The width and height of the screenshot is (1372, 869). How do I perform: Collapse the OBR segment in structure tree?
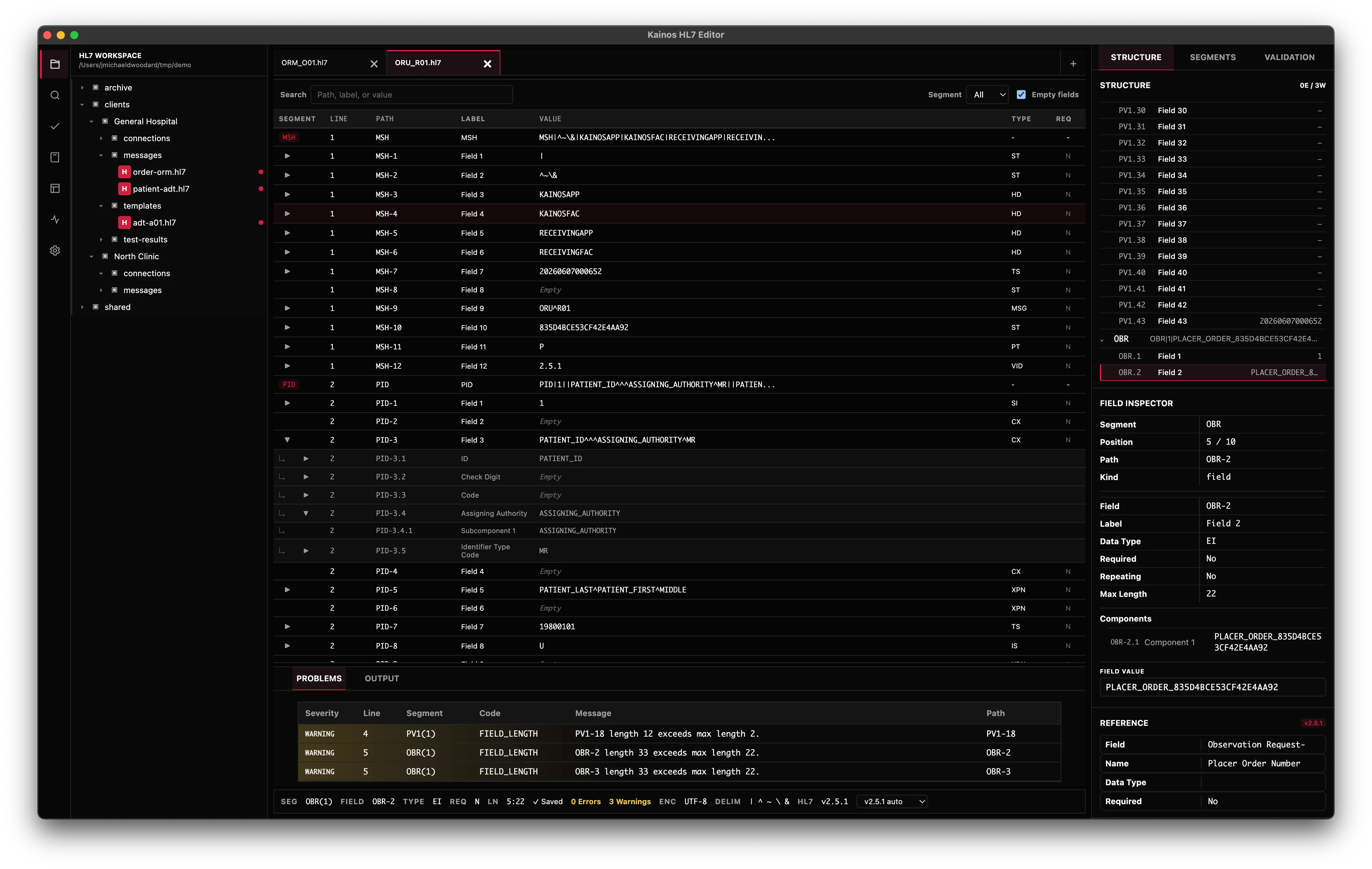click(1102, 340)
